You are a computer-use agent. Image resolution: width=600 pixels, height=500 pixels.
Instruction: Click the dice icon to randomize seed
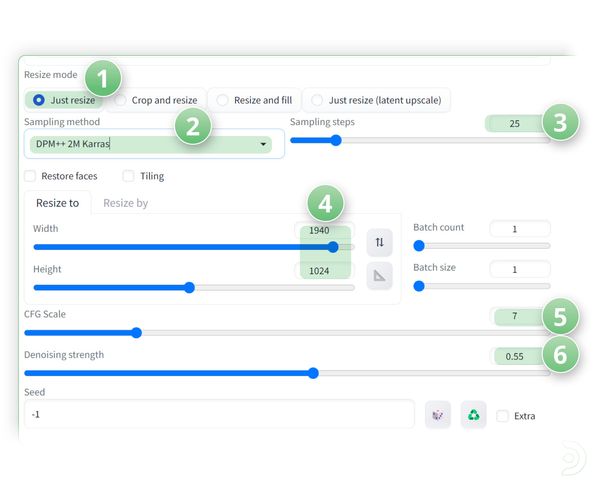[x=437, y=415]
